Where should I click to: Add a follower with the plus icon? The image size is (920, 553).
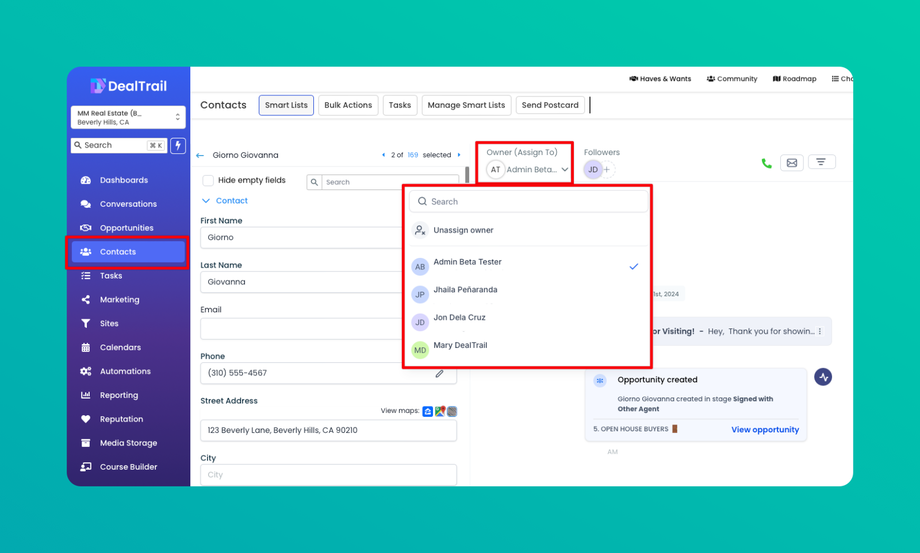click(607, 169)
